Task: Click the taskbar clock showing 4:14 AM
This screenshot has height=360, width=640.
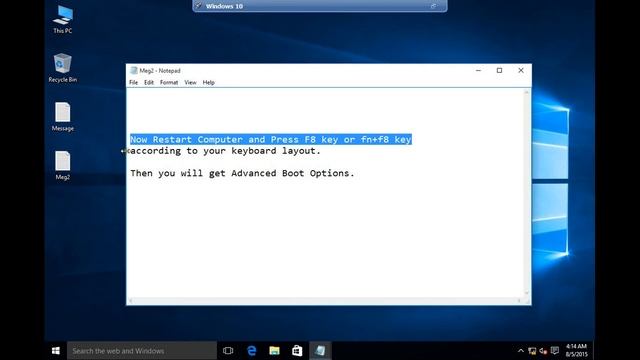Action: coord(576,350)
